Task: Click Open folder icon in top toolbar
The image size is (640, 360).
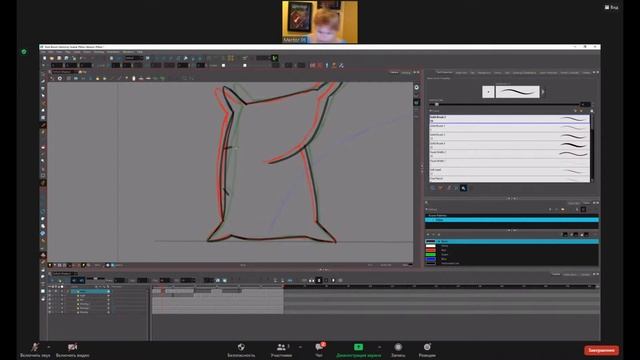Action: pos(52,58)
